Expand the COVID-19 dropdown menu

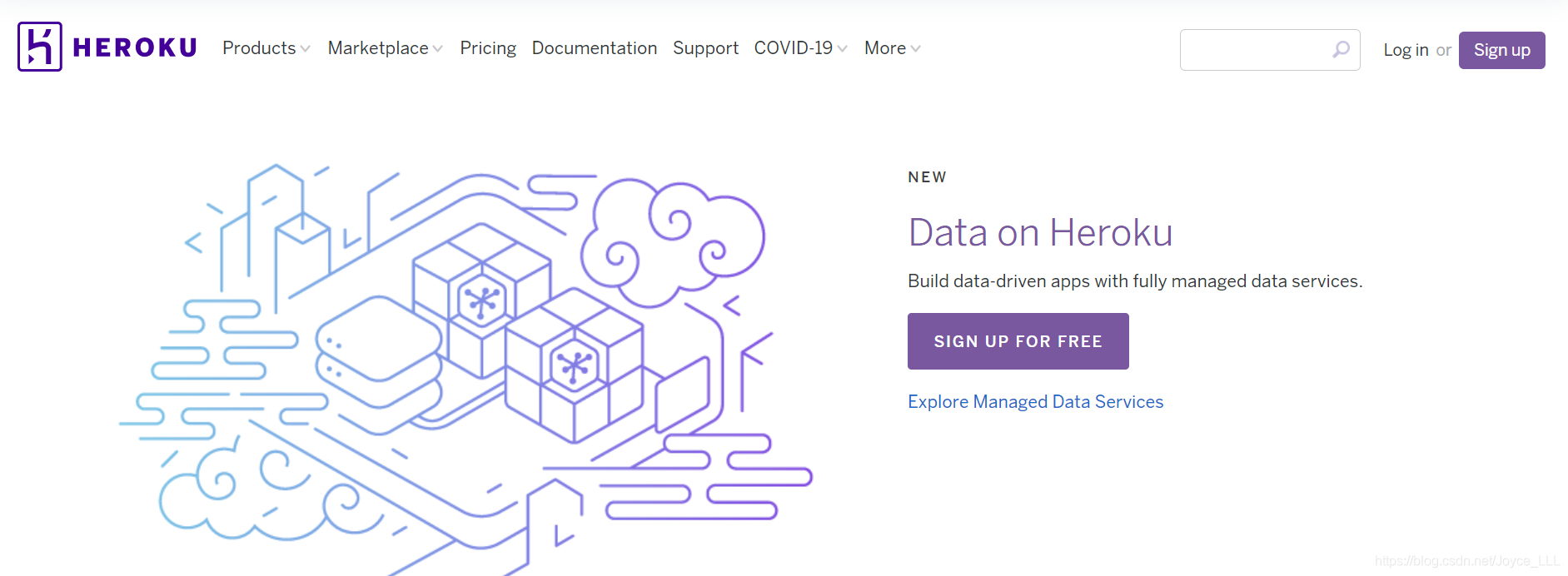[x=801, y=48]
